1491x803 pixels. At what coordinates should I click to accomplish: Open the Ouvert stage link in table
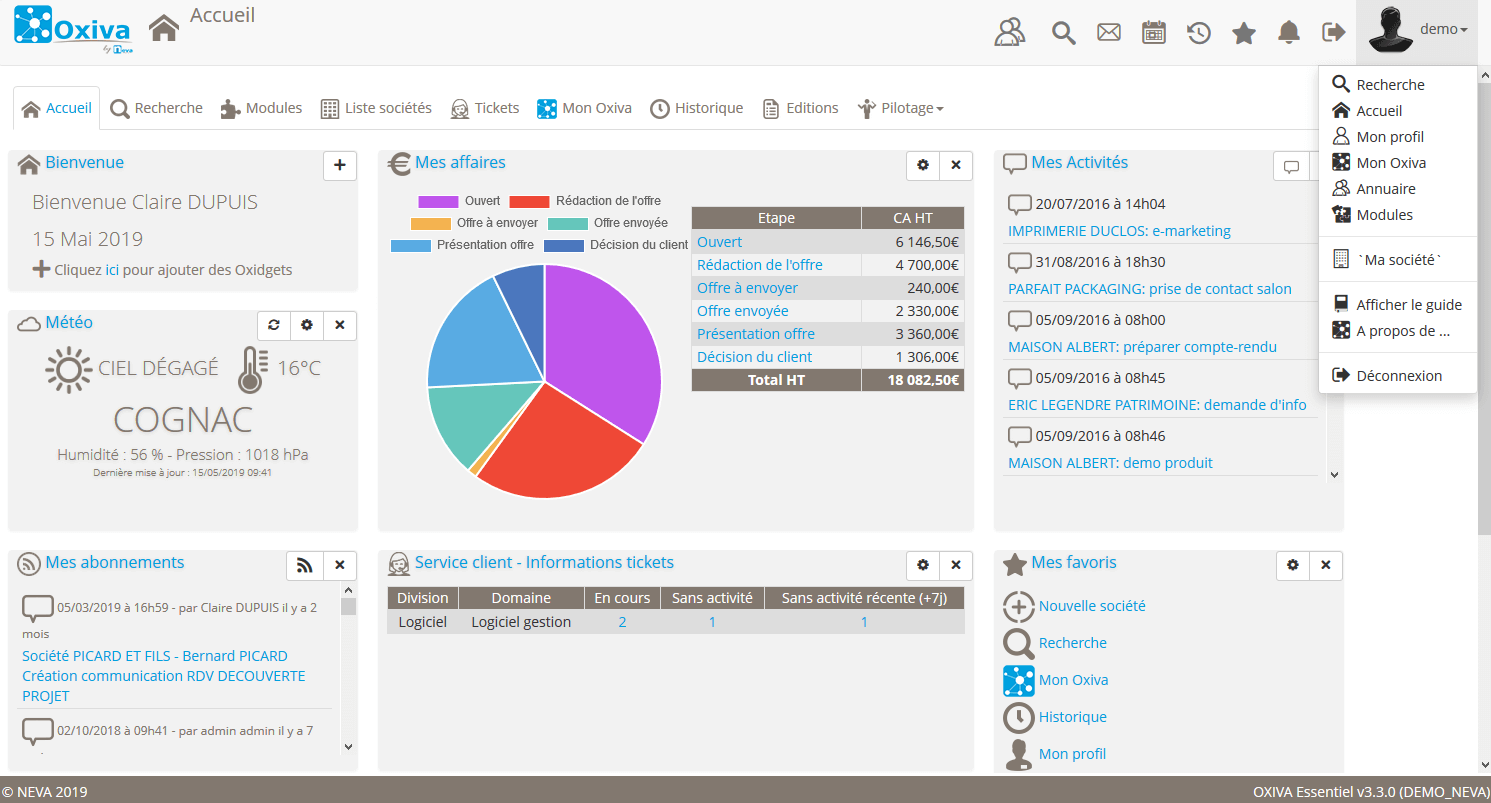tap(720, 242)
